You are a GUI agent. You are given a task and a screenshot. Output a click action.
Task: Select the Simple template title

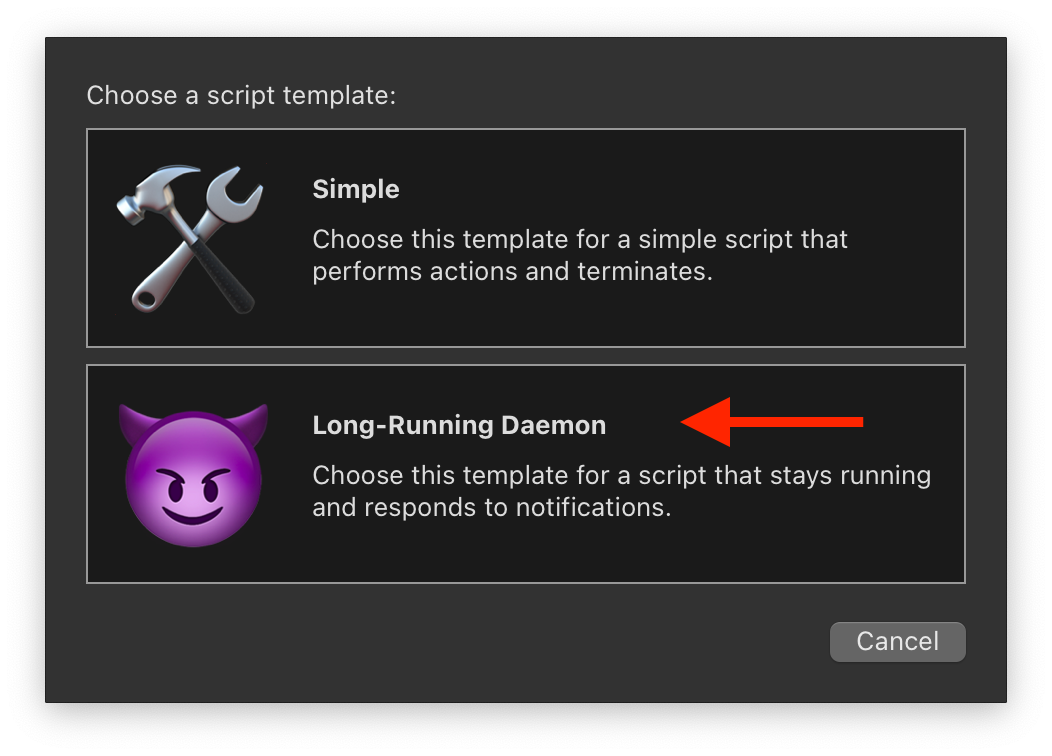356,189
